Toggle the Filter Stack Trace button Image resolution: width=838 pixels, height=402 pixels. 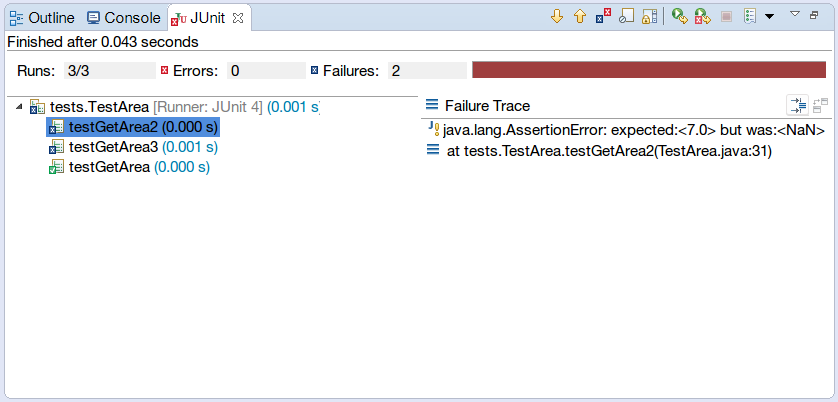[797, 105]
